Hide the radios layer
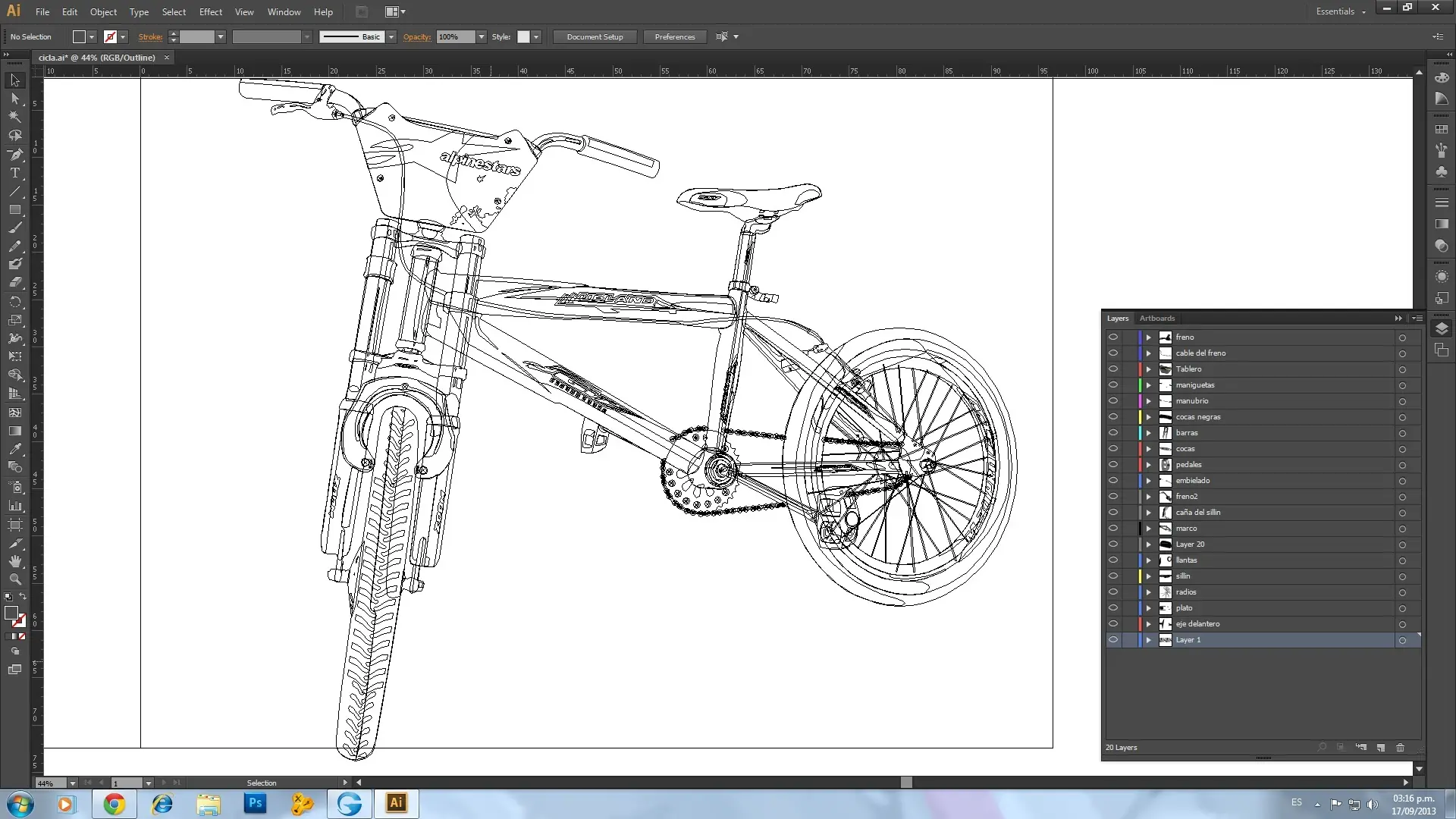 [1112, 592]
